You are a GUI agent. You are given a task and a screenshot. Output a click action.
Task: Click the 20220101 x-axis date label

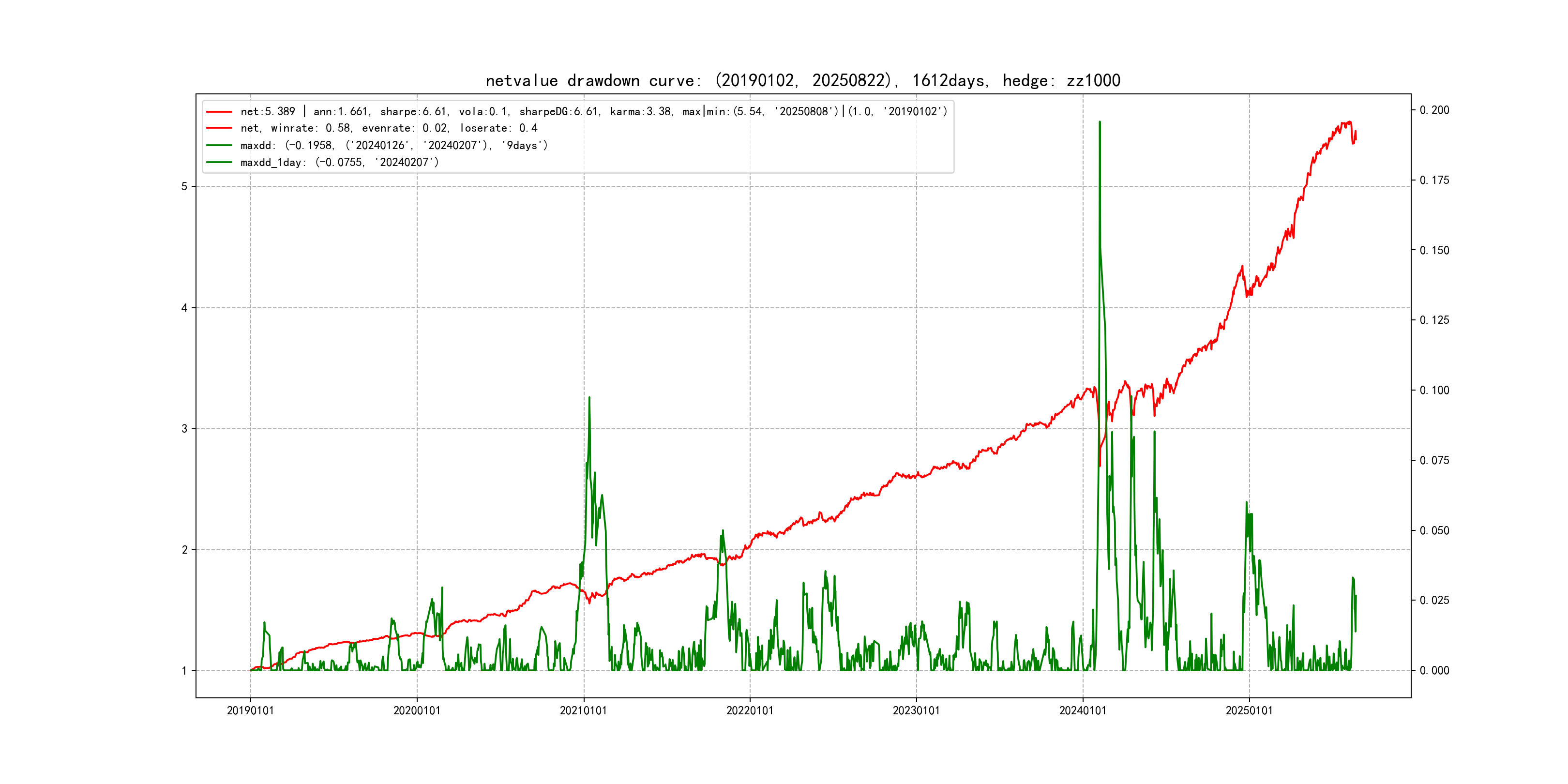coord(749,710)
